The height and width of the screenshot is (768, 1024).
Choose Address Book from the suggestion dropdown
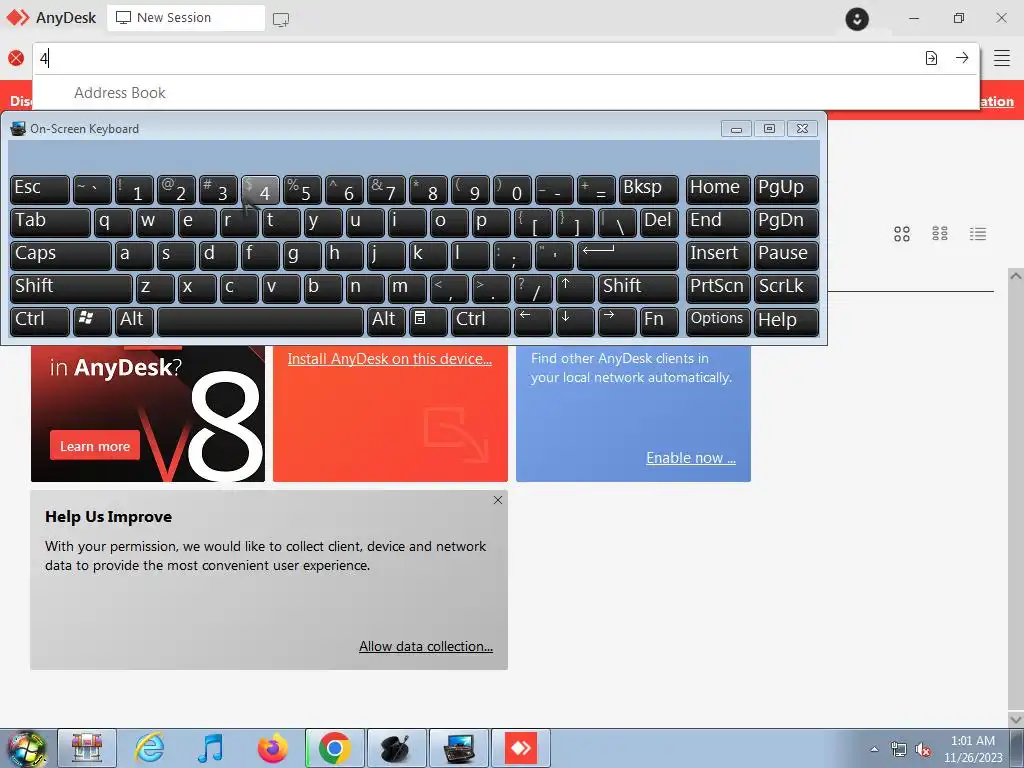point(120,93)
